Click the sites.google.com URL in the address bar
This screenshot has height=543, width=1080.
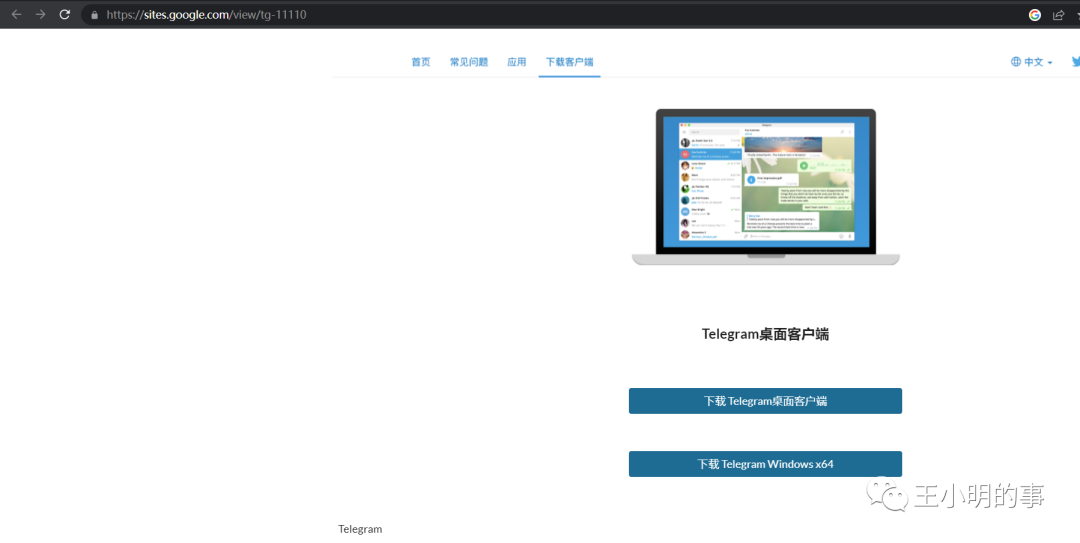coord(207,14)
